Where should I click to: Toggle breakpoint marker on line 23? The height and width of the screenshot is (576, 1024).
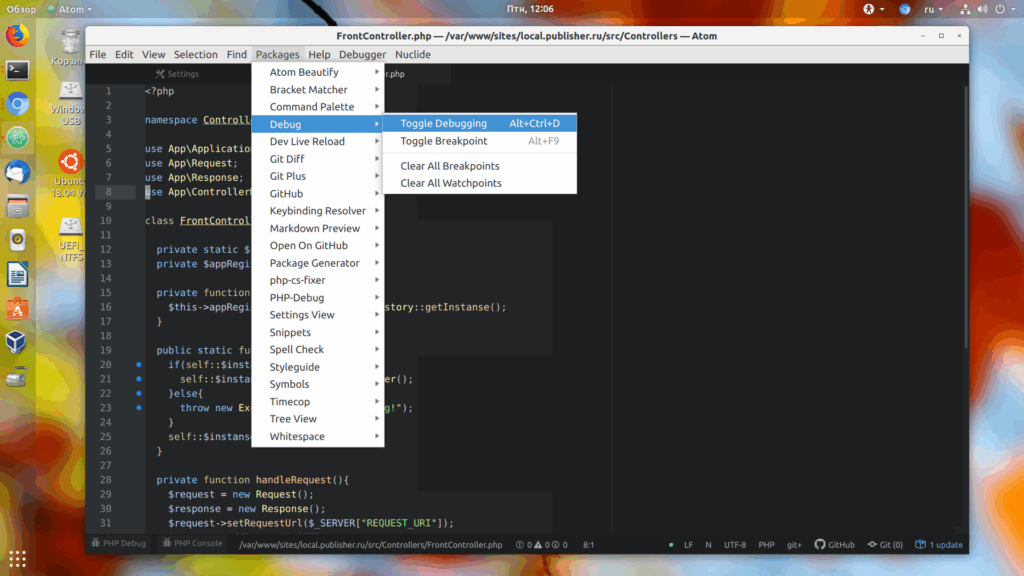coord(139,408)
